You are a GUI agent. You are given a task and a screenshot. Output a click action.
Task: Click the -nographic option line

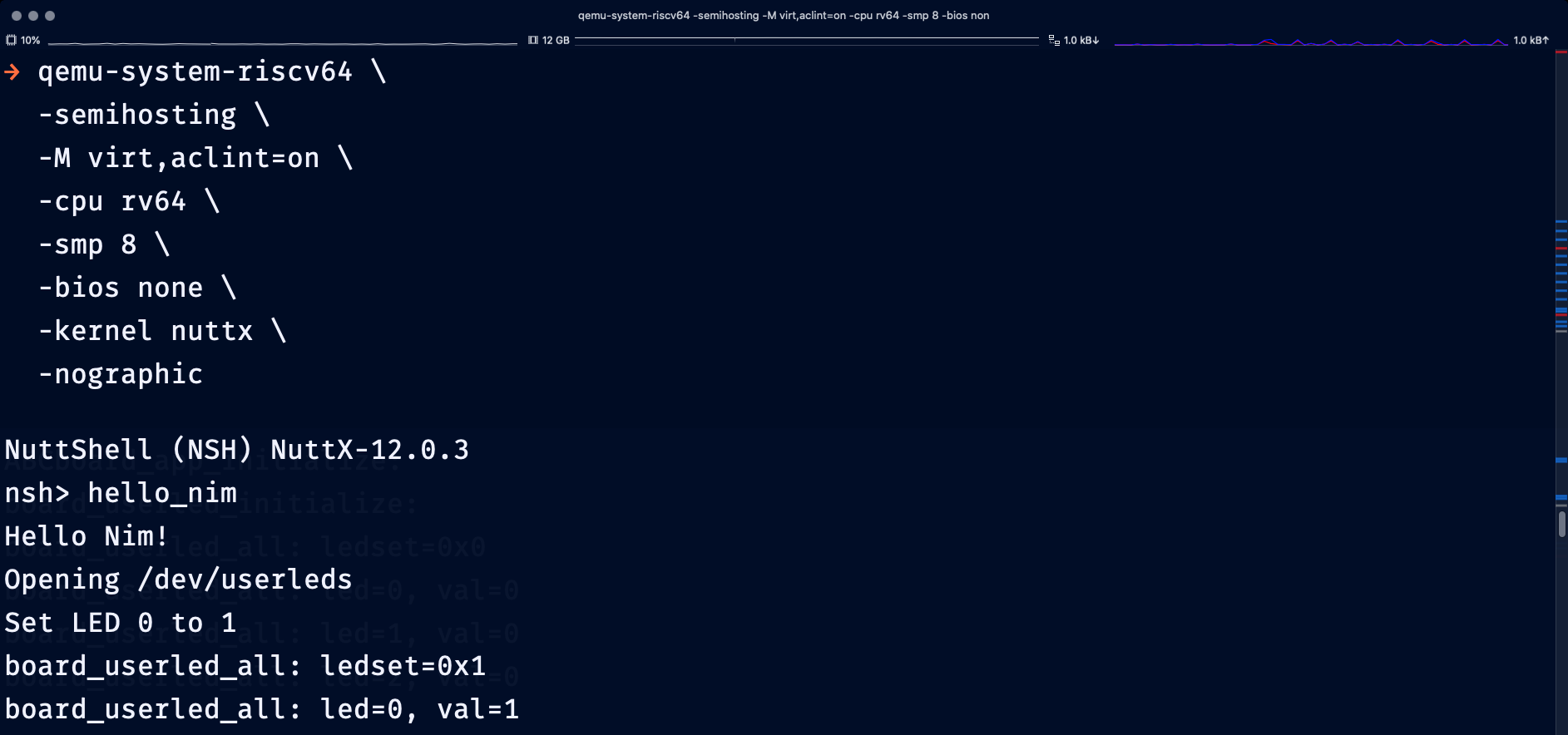(121, 374)
